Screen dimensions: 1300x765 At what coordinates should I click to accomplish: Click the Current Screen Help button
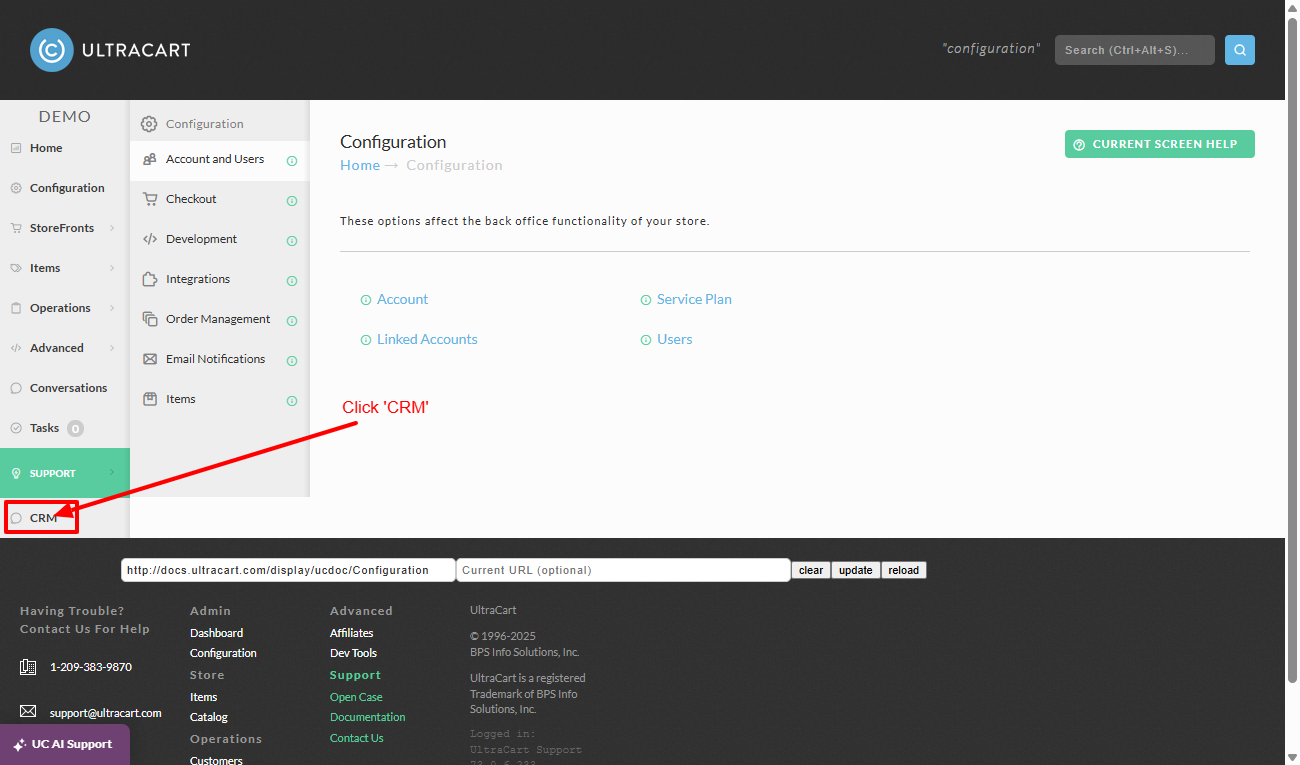click(x=1160, y=144)
